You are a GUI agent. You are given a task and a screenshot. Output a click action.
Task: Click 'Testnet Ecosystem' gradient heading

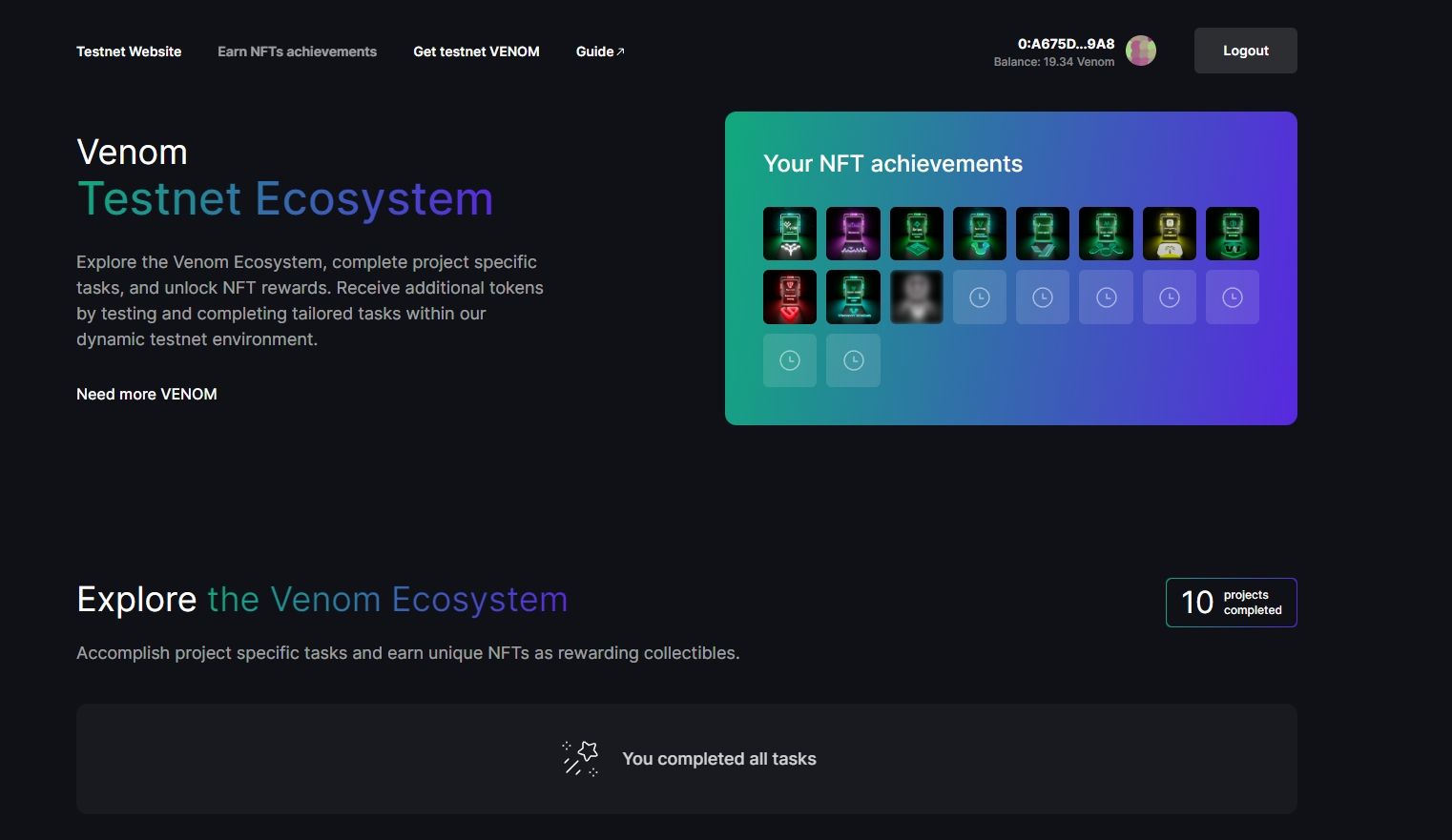pos(285,199)
